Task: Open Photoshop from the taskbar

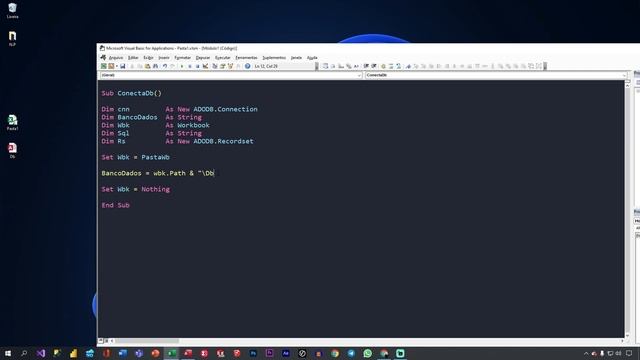Action: pos(253,353)
